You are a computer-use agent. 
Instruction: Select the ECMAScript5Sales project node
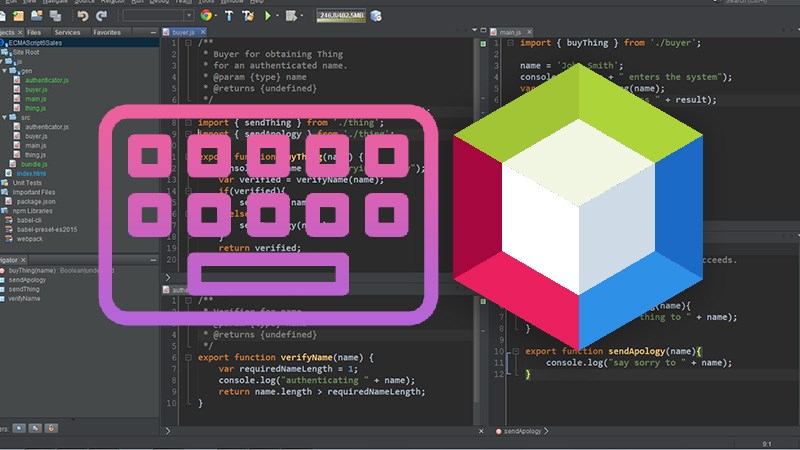(x=35, y=43)
